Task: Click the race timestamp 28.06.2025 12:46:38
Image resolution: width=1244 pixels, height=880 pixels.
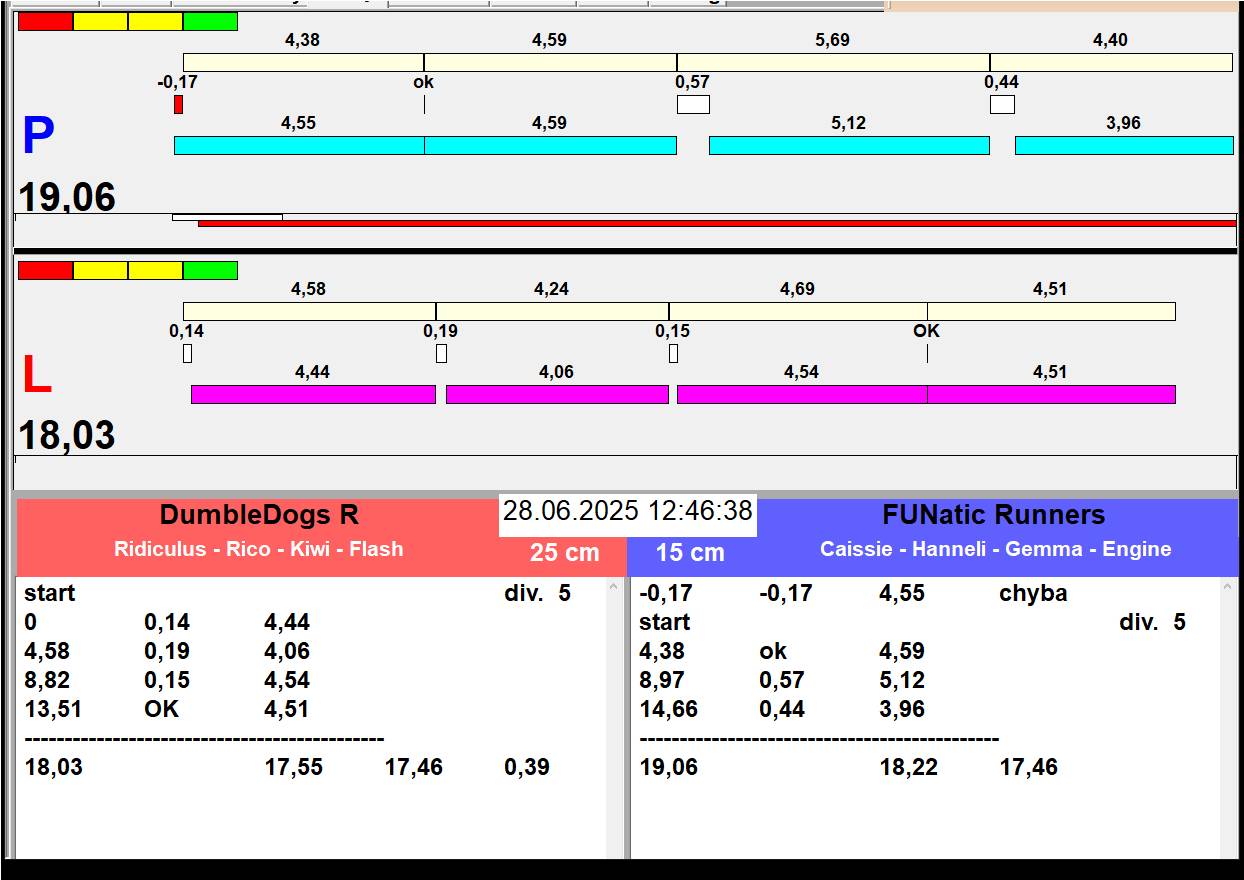Action: [x=627, y=512]
